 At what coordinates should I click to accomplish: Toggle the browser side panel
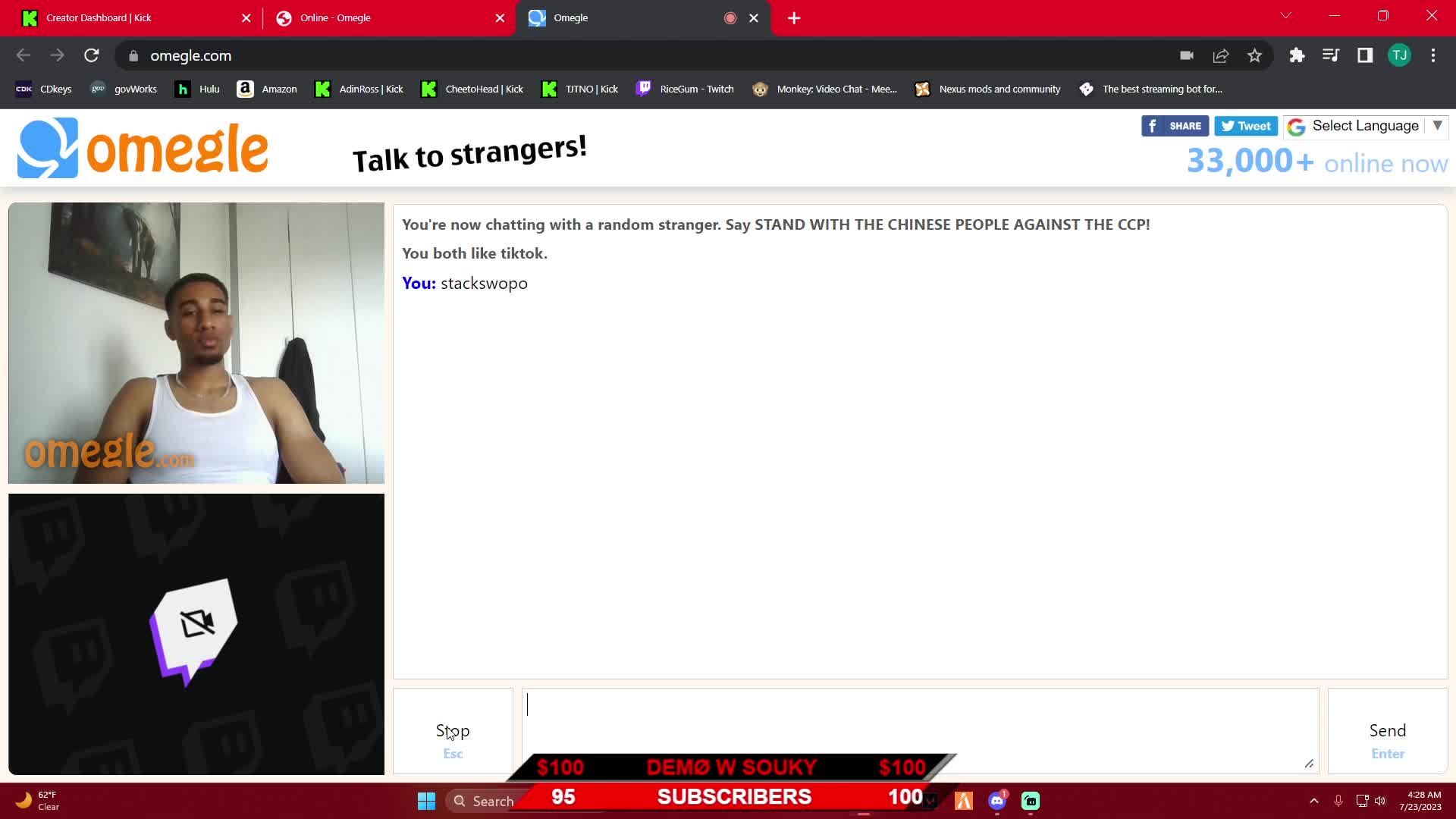(x=1364, y=55)
